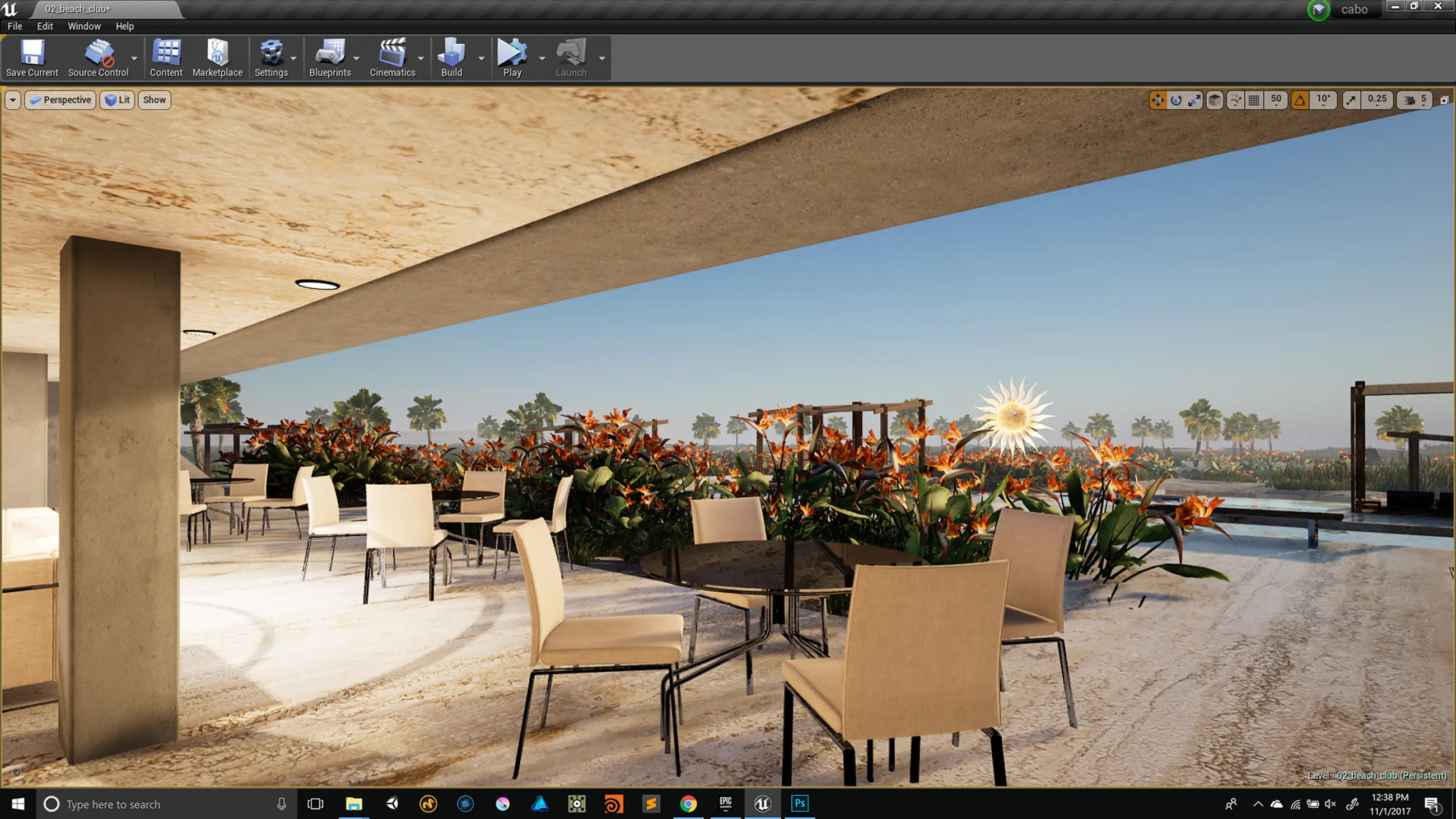Viewport: 1456px width, 819px height.
Task: Open Photoshop in the taskbar
Action: pos(800,804)
